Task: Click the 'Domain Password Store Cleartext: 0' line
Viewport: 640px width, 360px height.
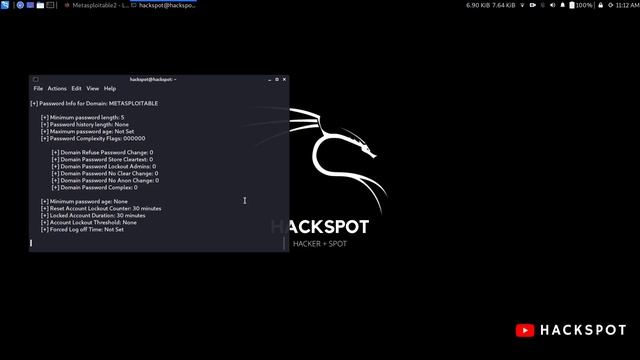Action: (x=102, y=159)
